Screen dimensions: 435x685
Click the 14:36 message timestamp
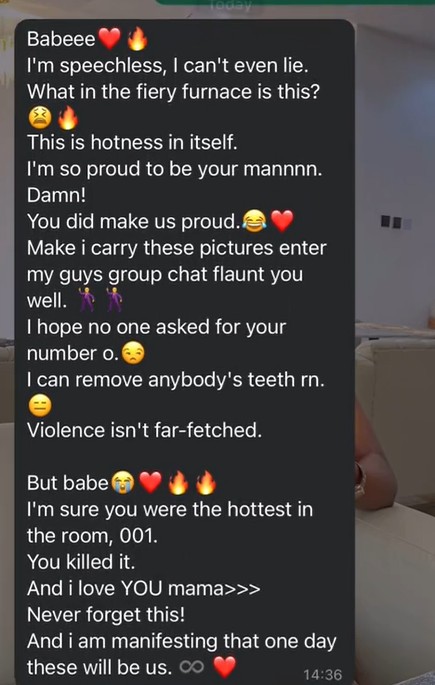[x=322, y=675]
